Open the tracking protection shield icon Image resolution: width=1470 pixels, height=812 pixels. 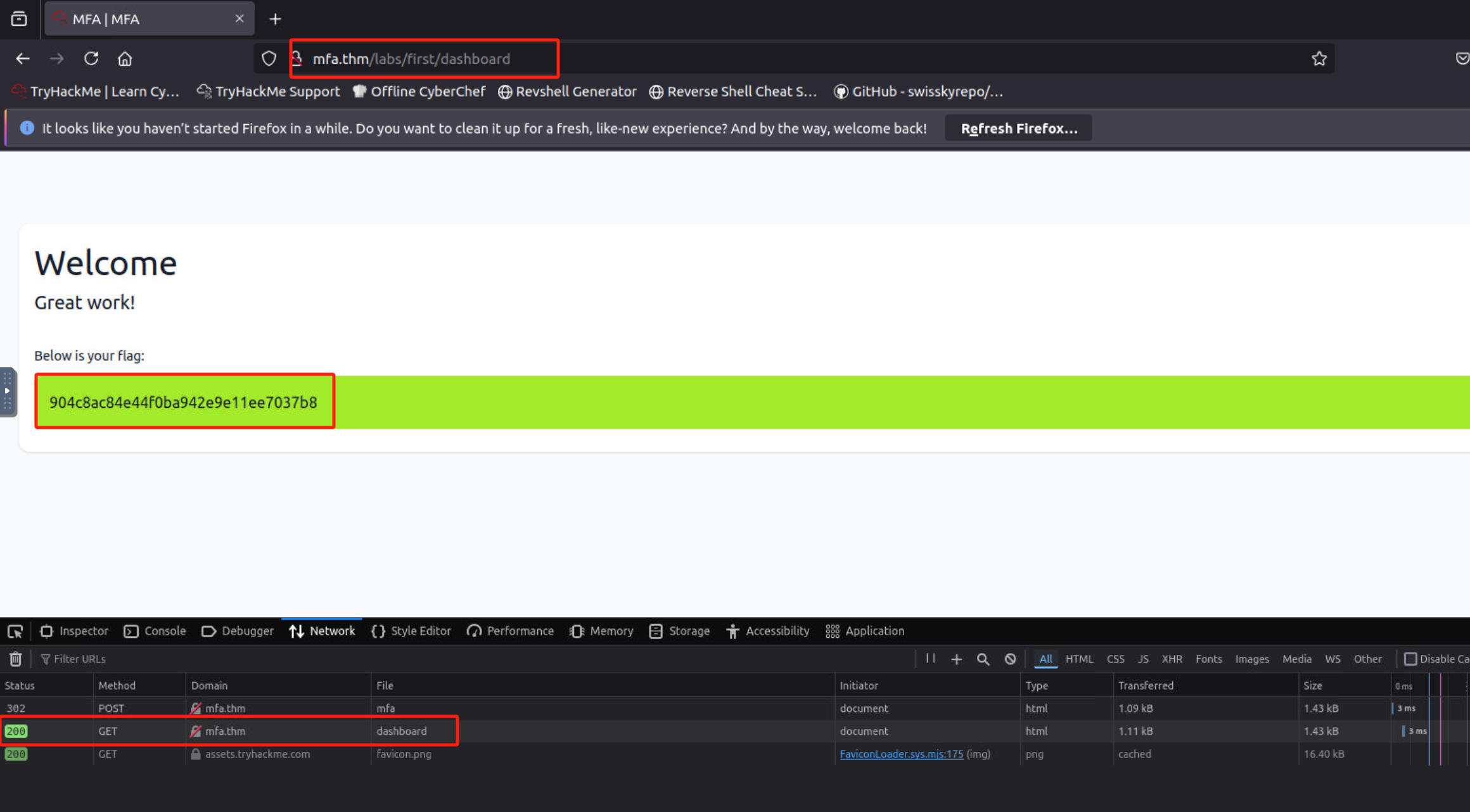click(269, 59)
